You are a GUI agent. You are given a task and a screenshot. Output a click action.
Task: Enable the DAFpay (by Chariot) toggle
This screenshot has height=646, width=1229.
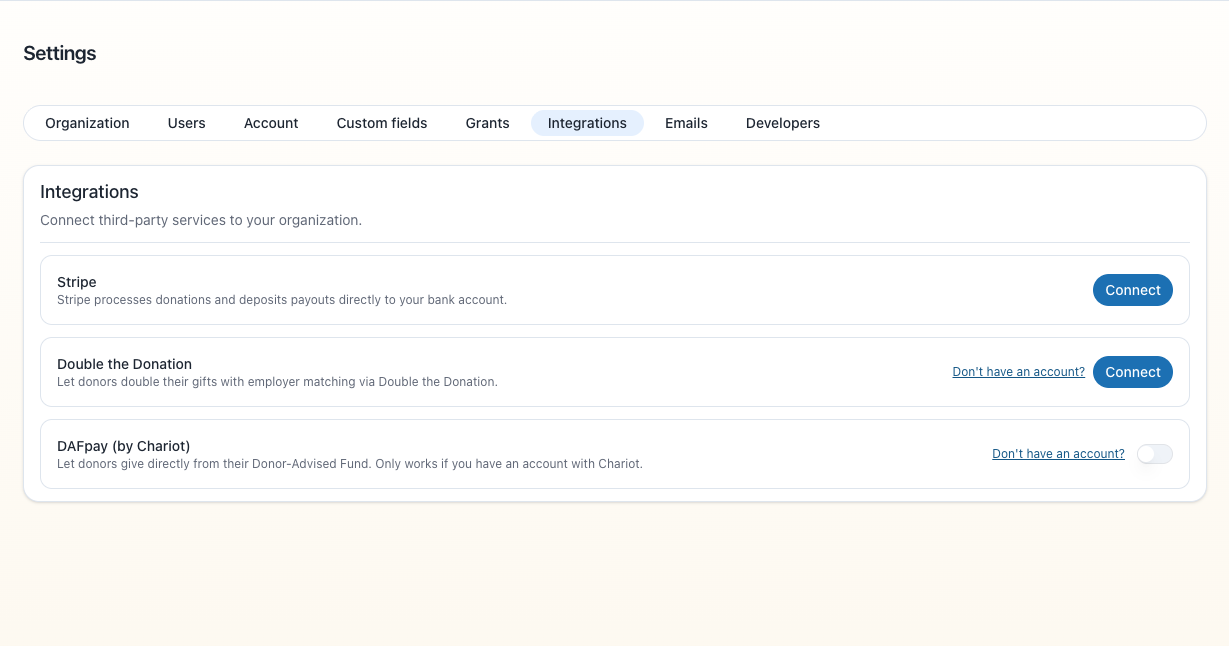(x=1154, y=454)
